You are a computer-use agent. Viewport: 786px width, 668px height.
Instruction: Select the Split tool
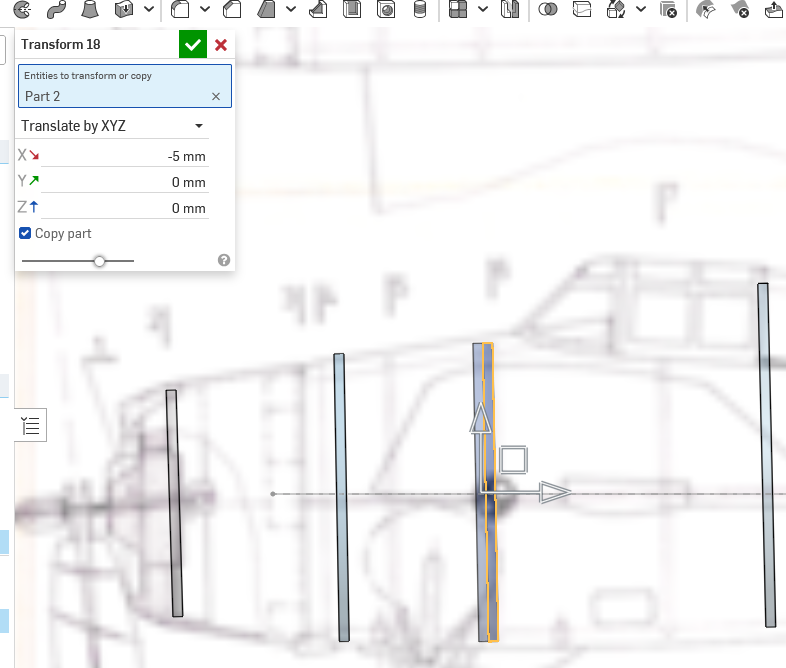(581, 9)
